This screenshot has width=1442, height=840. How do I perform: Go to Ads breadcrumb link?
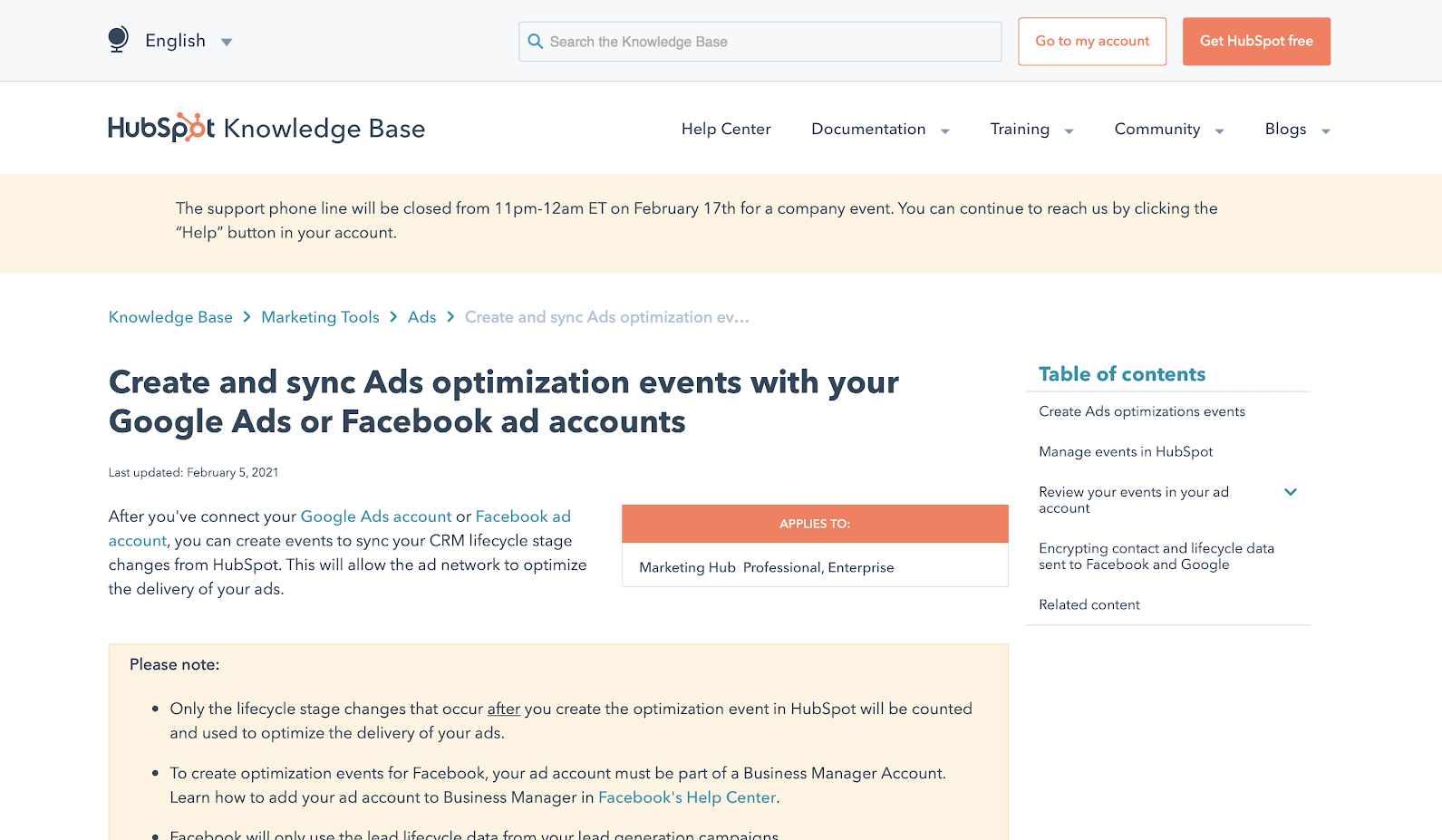tap(422, 317)
